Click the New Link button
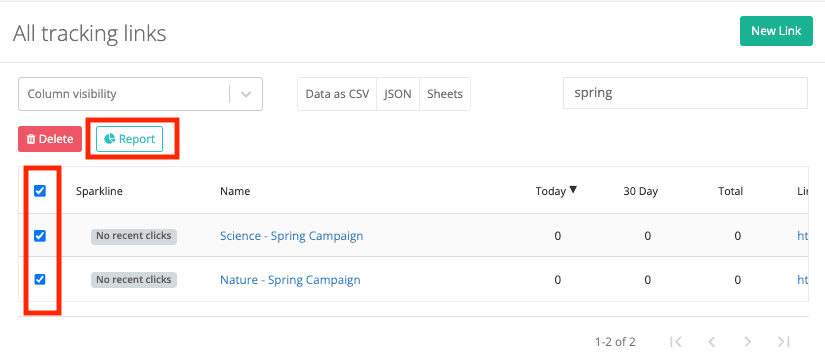Image resolution: width=825 pixels, height=360 pixels. 776,31
